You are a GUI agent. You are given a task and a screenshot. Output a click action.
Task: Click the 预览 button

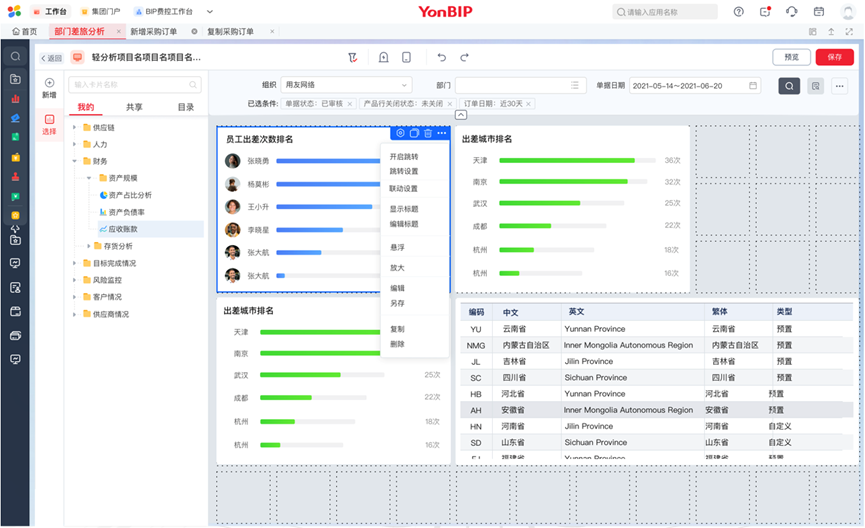[791, 58]
